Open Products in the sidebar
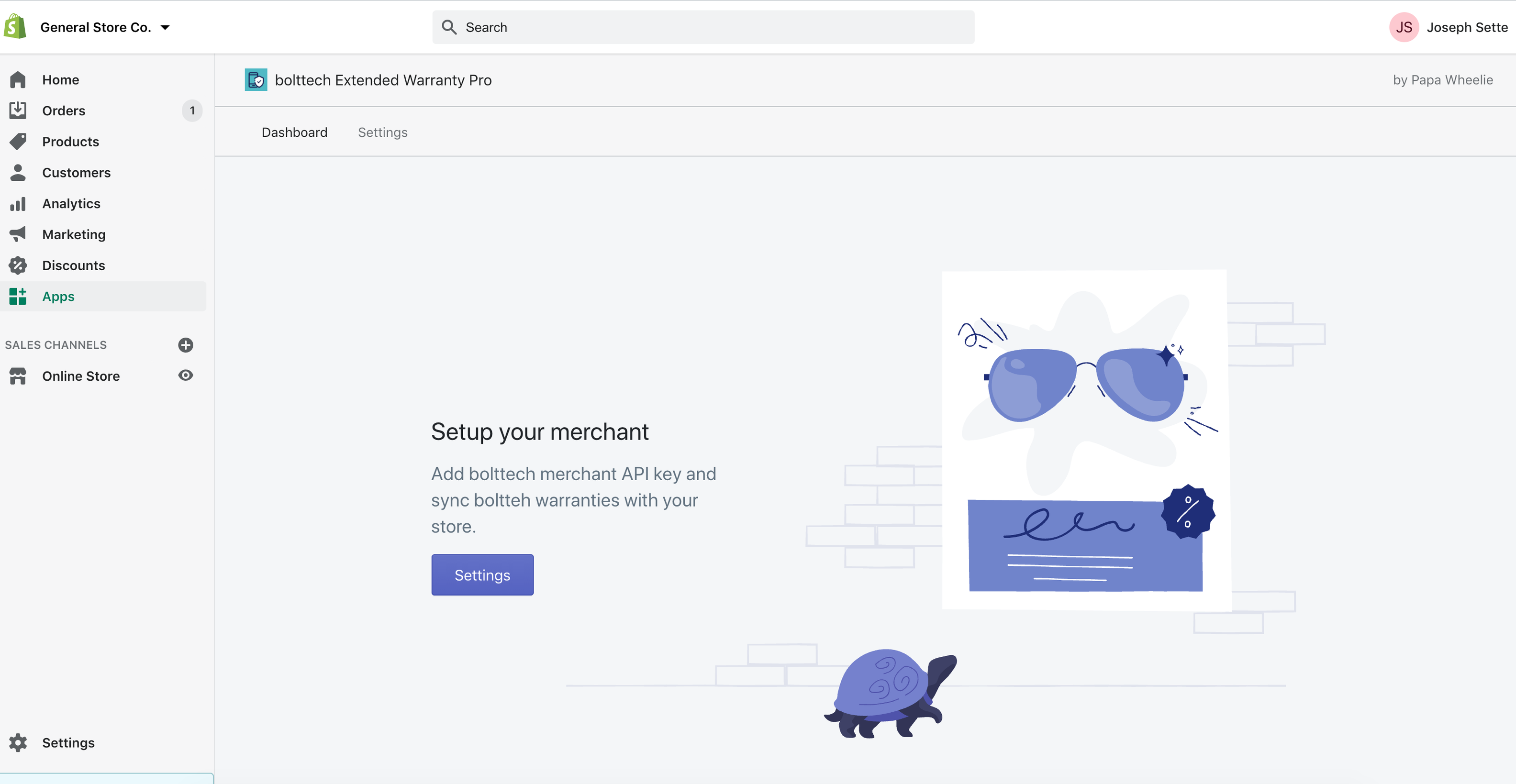This screenshot has width=1516, height=784. [x=71, y=141]
